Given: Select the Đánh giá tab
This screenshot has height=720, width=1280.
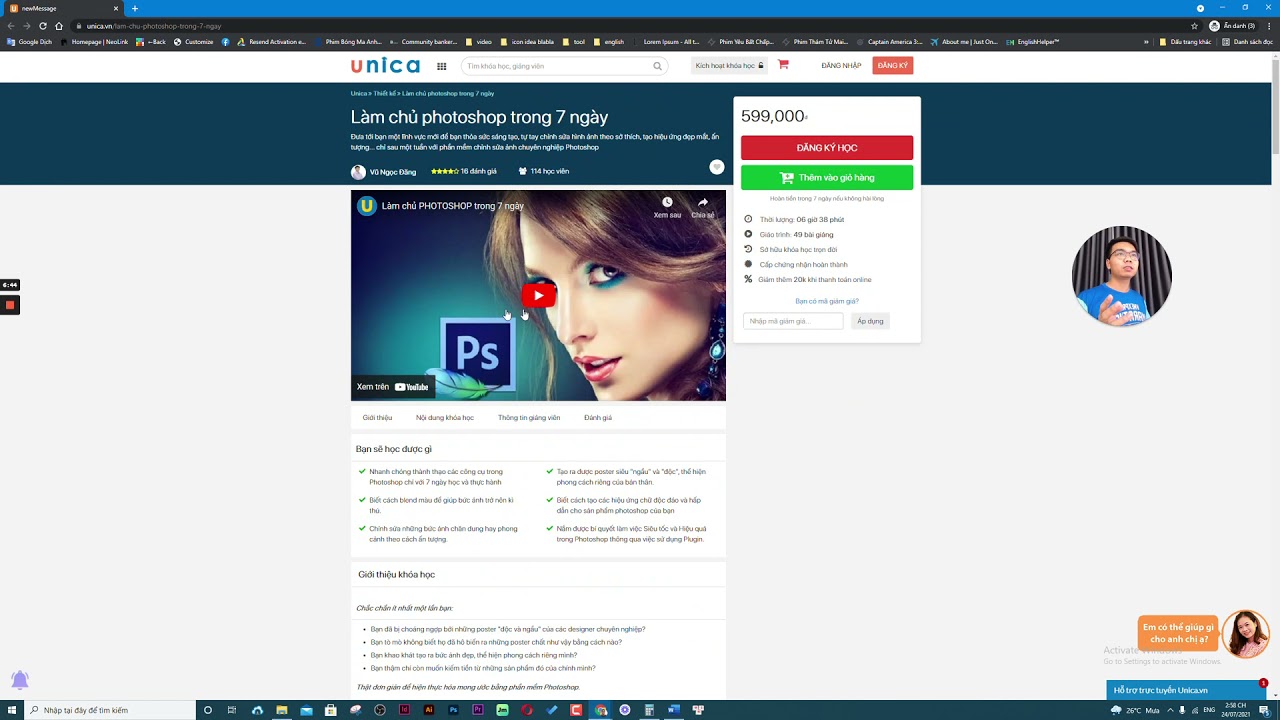Looking at the screenshot, I should [x=598, y=418].
